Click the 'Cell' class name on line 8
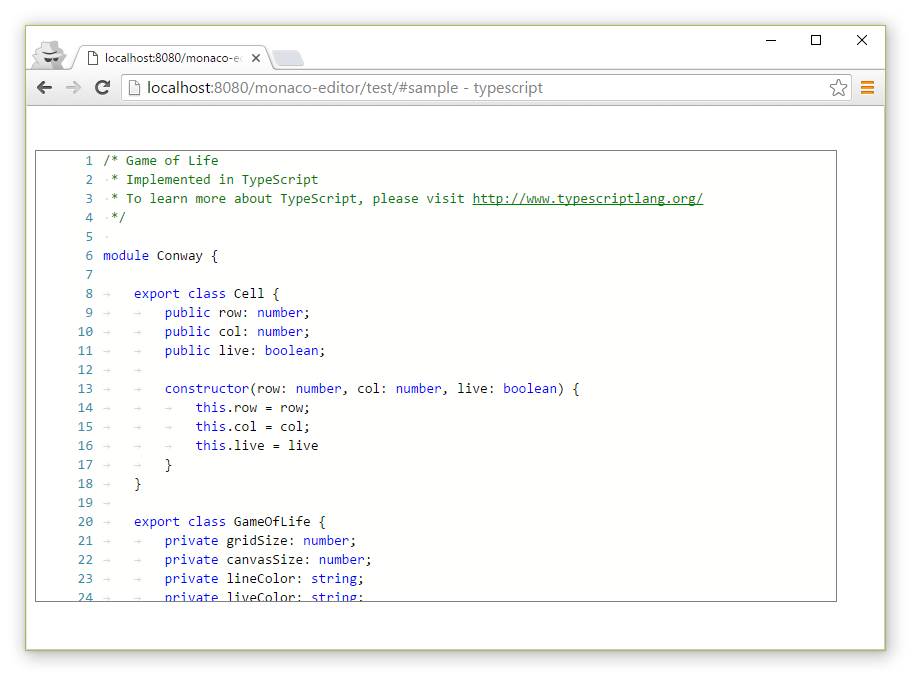The width and height of the screenshot is (918, 687). 249,293
